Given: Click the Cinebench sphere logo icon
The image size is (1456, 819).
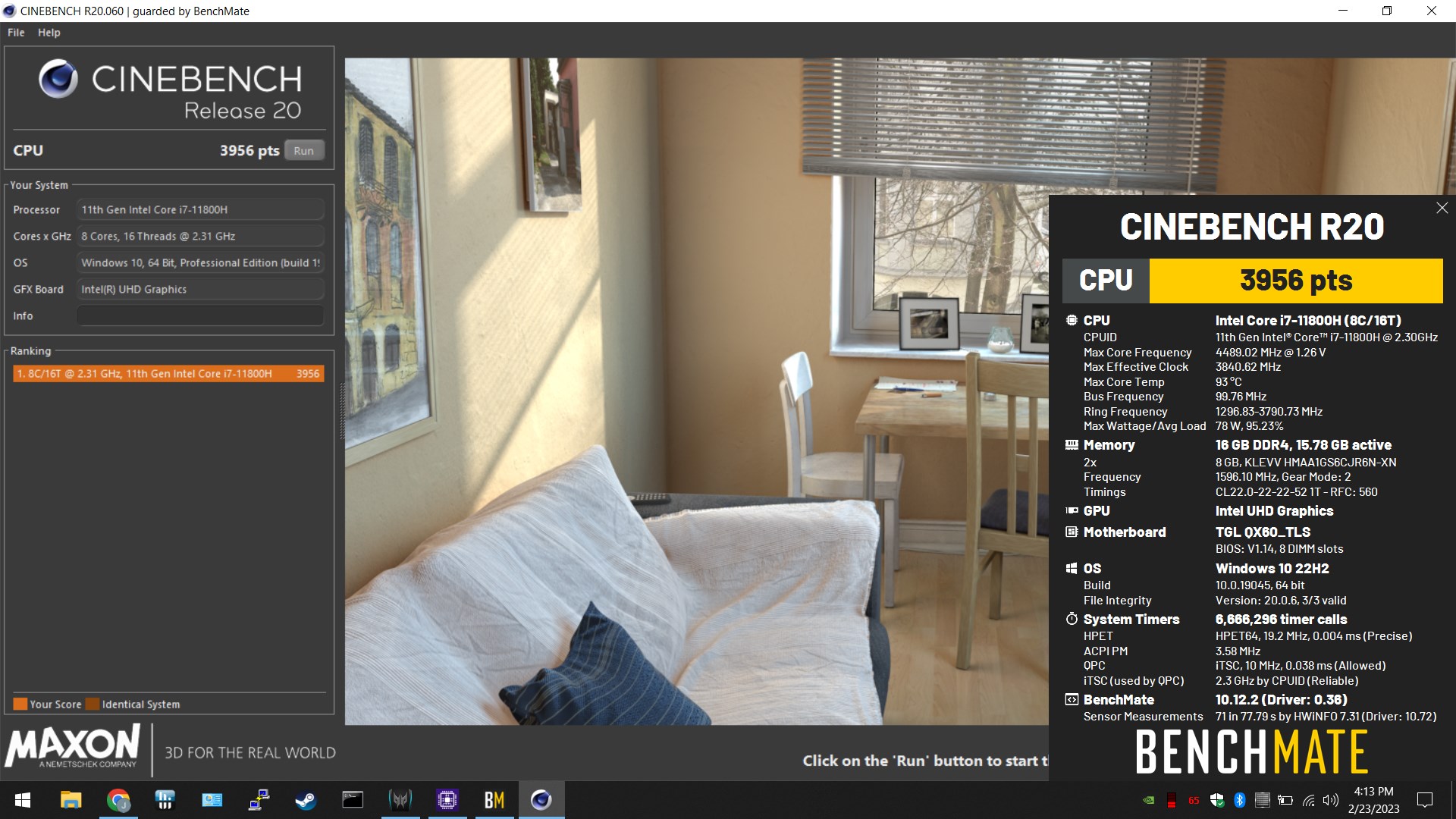Looking at the screenshot, I should click(58, 79).
